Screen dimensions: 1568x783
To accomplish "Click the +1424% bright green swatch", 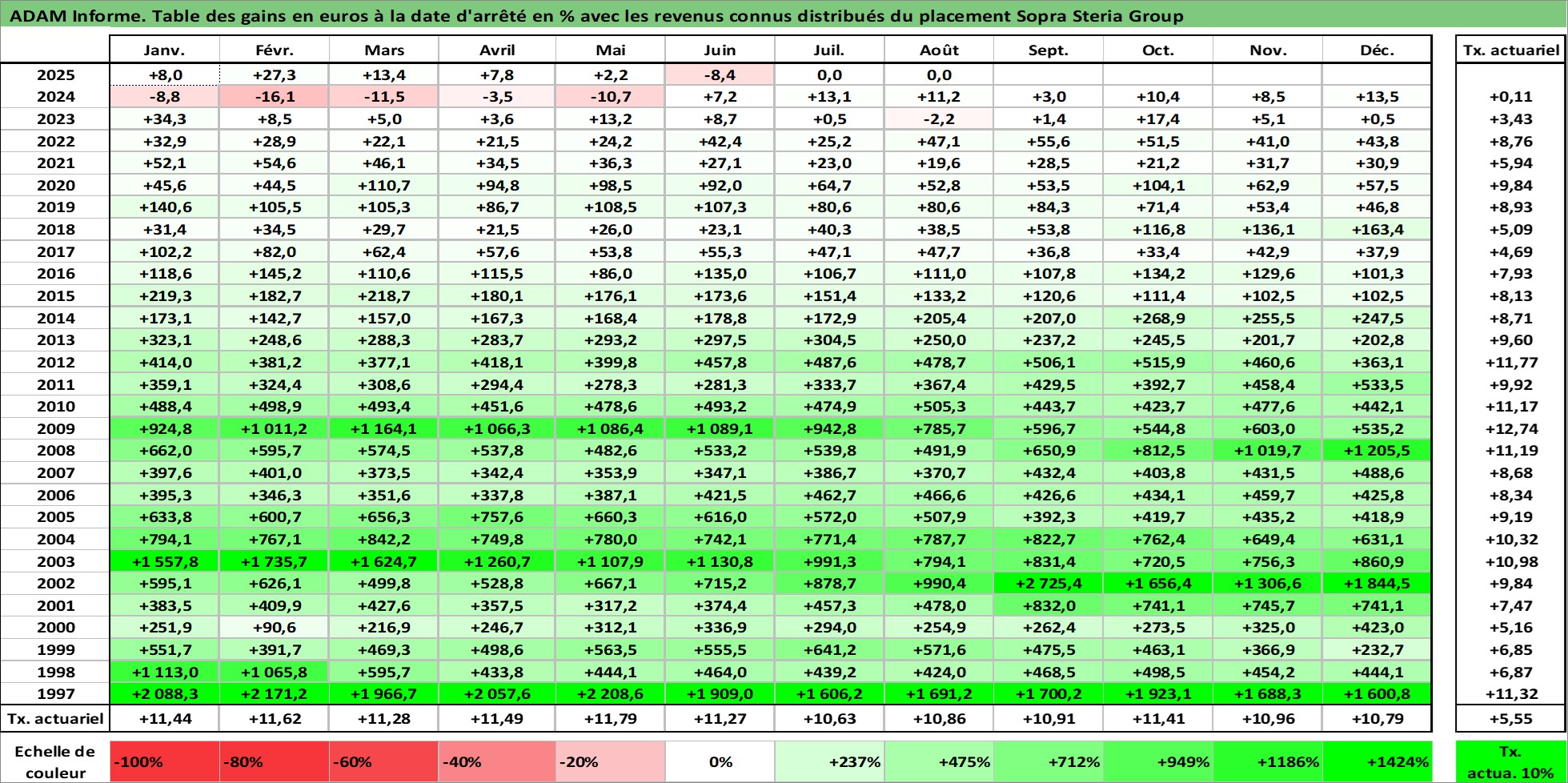I will click(x=1377, y=761).
